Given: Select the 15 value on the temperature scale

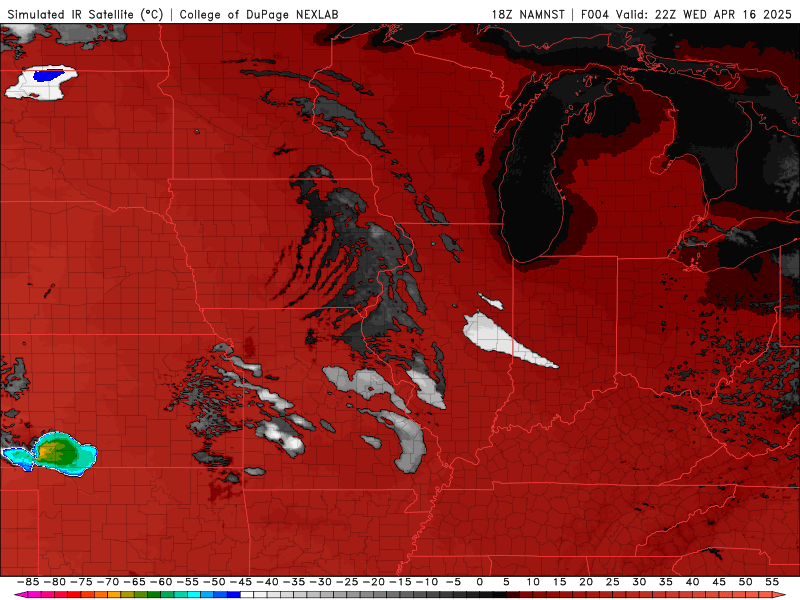Looking at the screenshot, I should 559,582.
